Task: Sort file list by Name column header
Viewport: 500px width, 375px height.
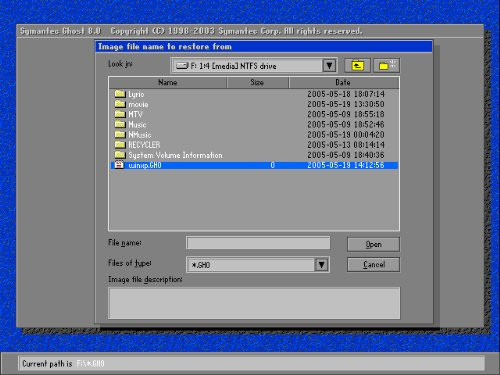Action: point(168,82)
